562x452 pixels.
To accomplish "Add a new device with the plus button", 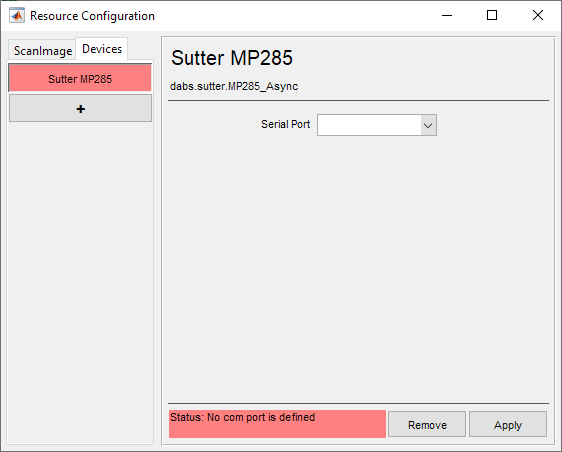I will tap(80, 108).
